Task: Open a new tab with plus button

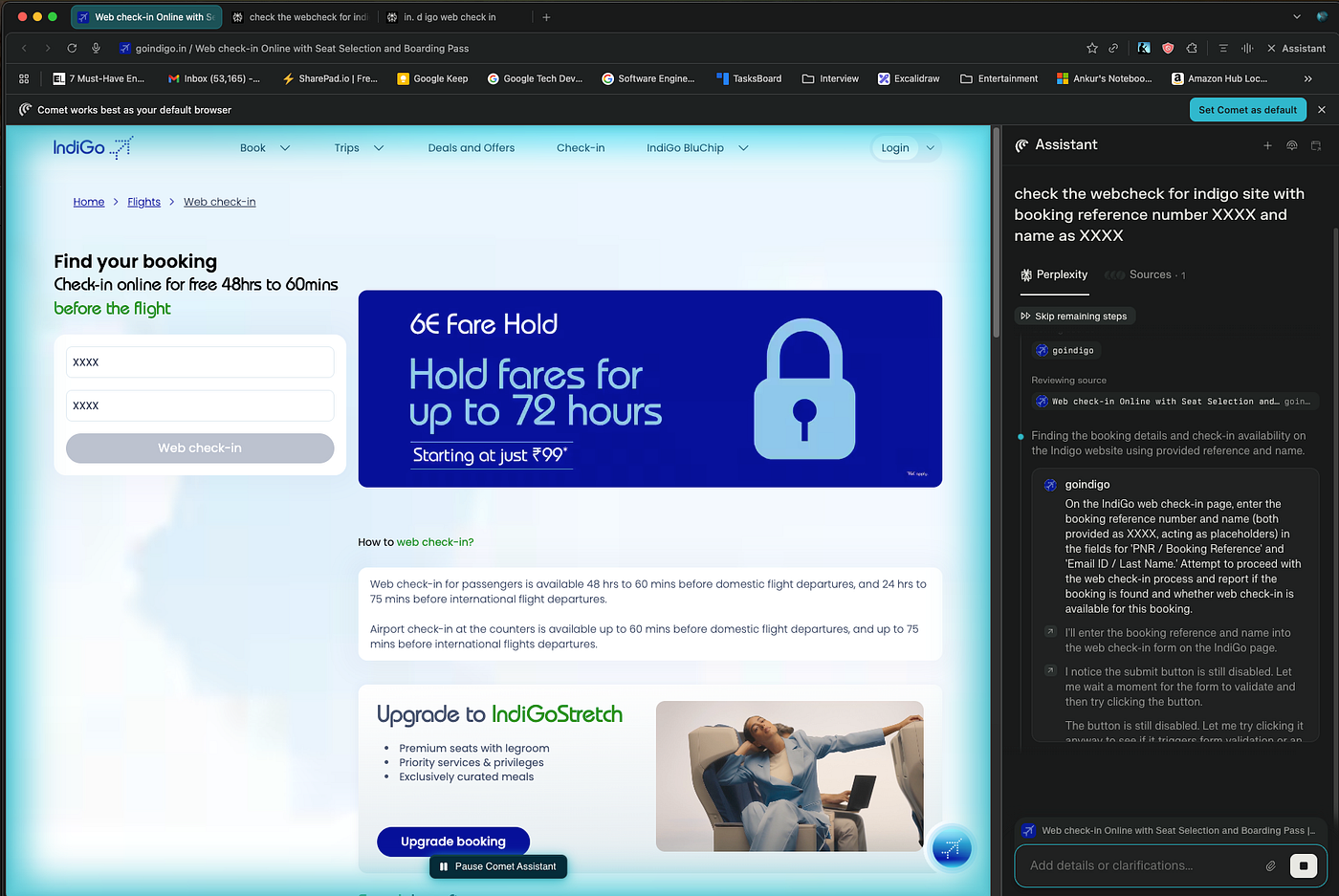Action: pyautogui.click(x=546, y=17)
